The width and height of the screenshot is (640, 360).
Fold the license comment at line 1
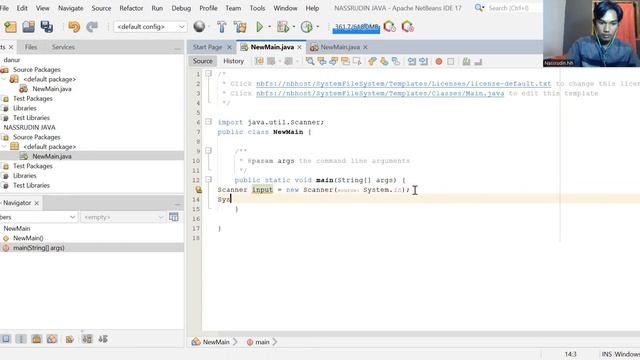pyautogui.click(x=208, y=73)
